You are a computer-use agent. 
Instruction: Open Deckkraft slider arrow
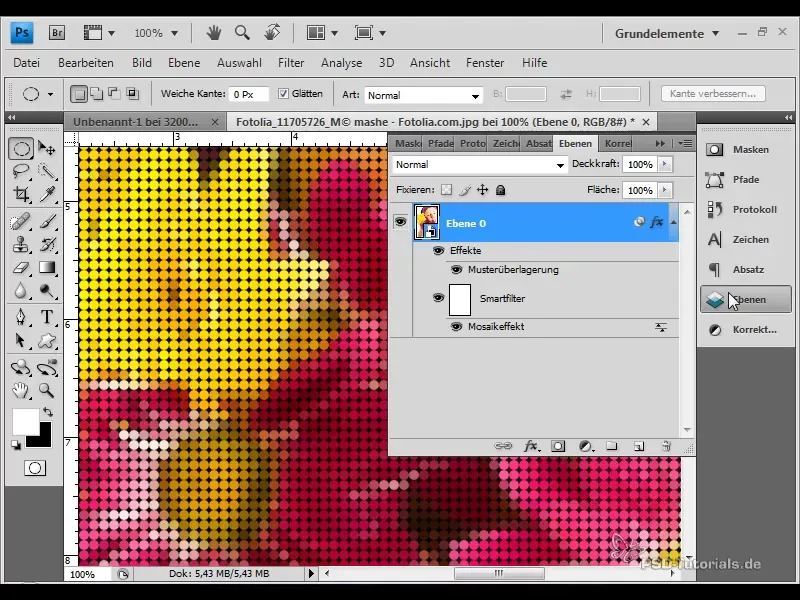[x=664, y=164]
